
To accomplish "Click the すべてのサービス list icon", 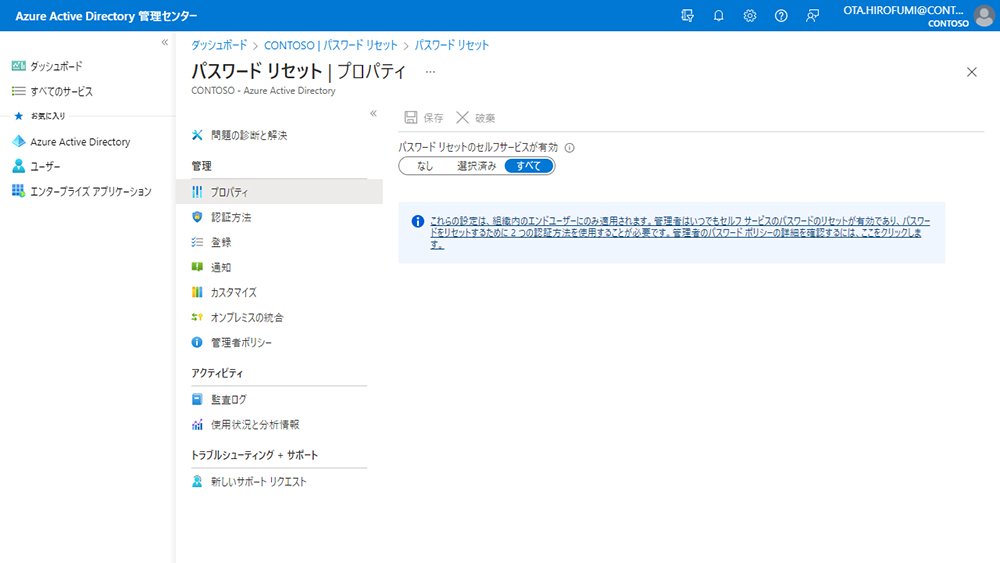I will [x=18, y=91].
